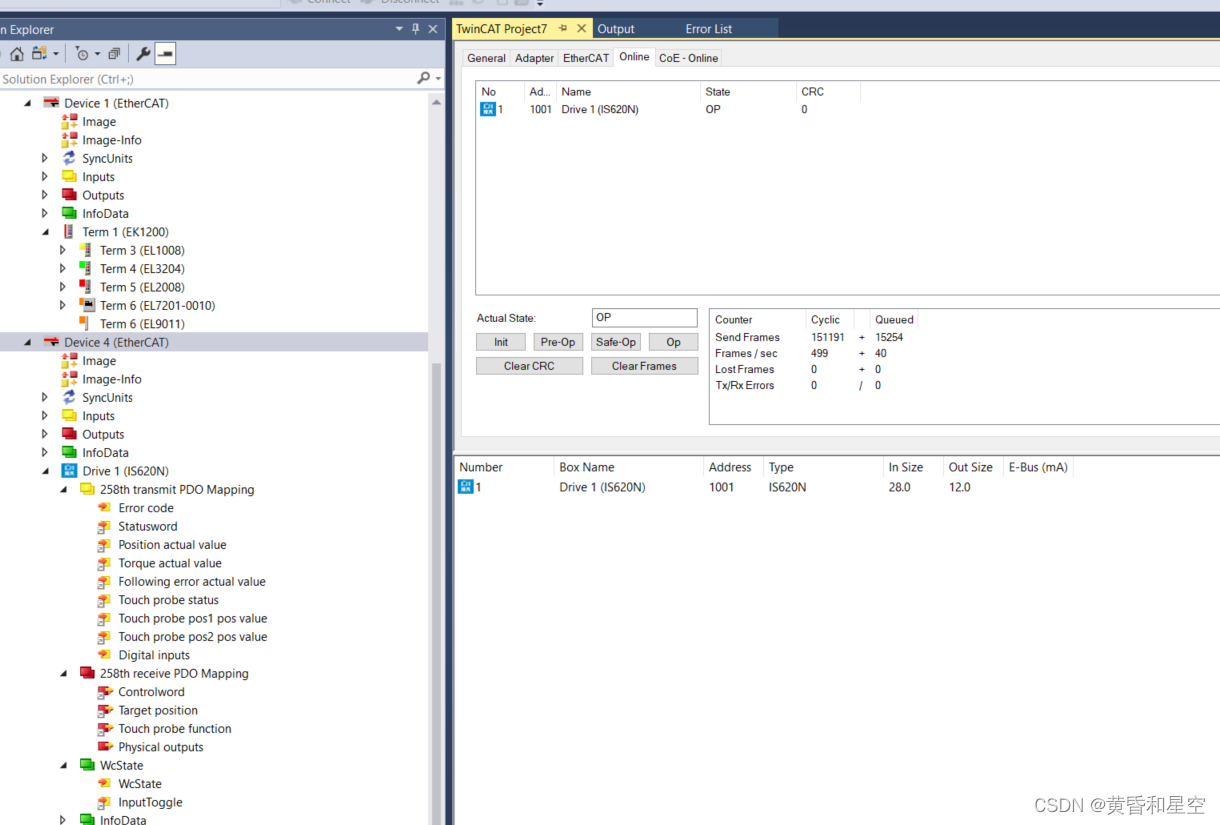Image resolution: width=1220 pixels, height=825 pixels.
Task: Click the E-Bus (mA) column header
Action: [x=1038, y=467]
